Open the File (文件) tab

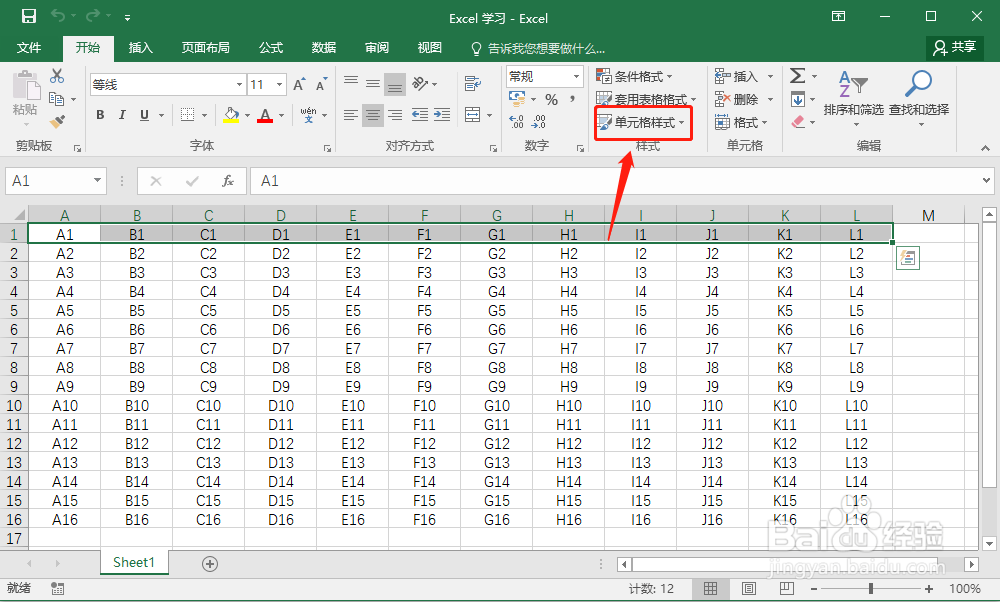tap(29, 48)
